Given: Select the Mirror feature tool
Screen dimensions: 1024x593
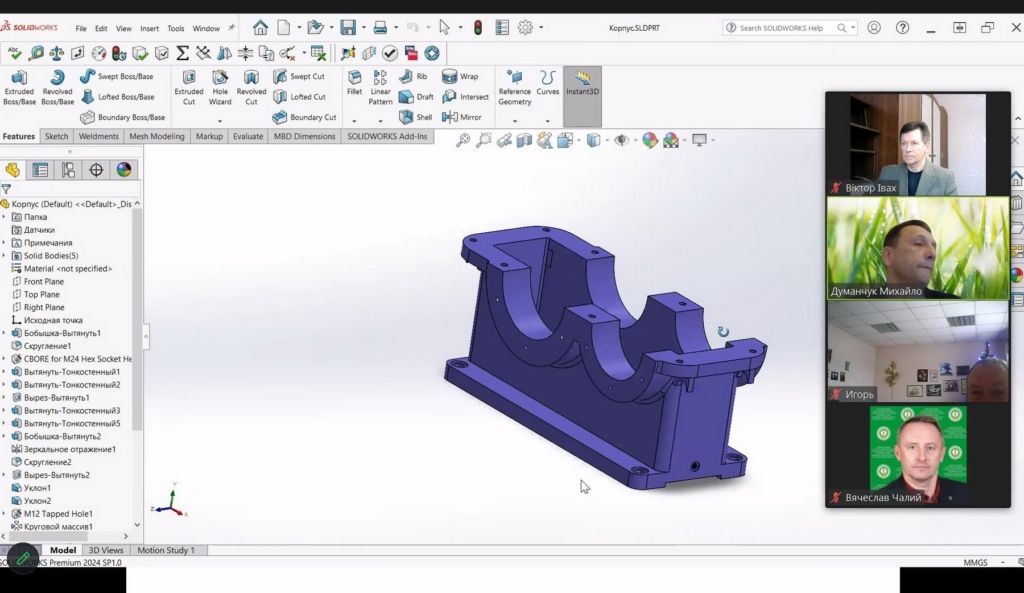Looking at the screenshot, I should coord(461,117).
